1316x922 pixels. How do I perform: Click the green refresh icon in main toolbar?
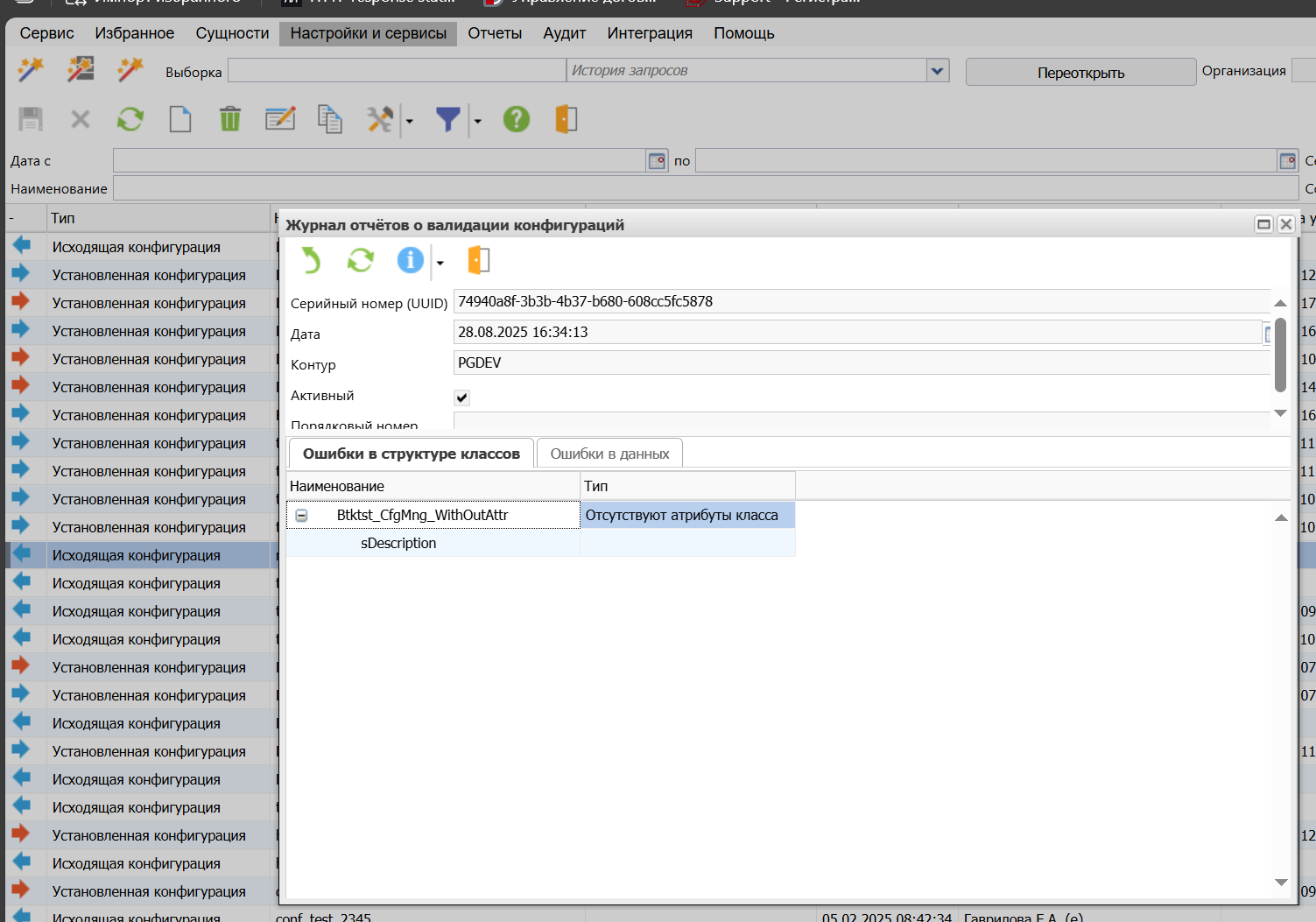(130, 119)
